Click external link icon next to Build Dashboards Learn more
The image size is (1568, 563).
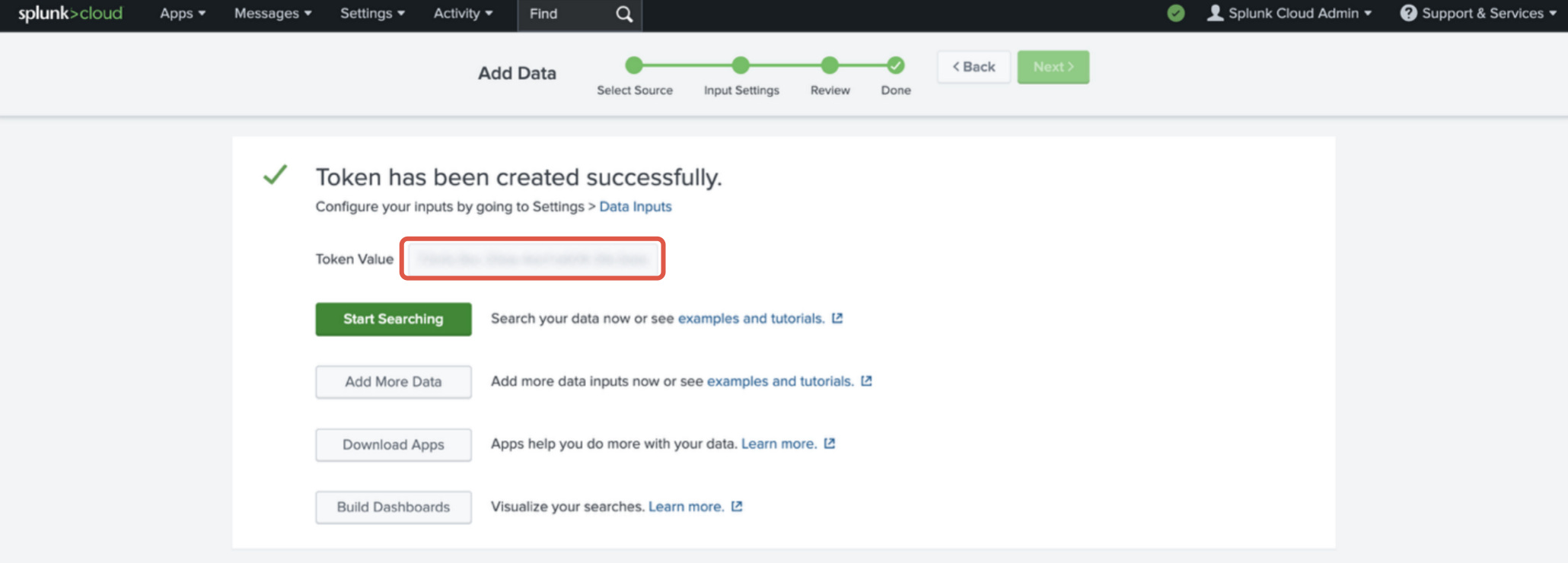point(737,507)
